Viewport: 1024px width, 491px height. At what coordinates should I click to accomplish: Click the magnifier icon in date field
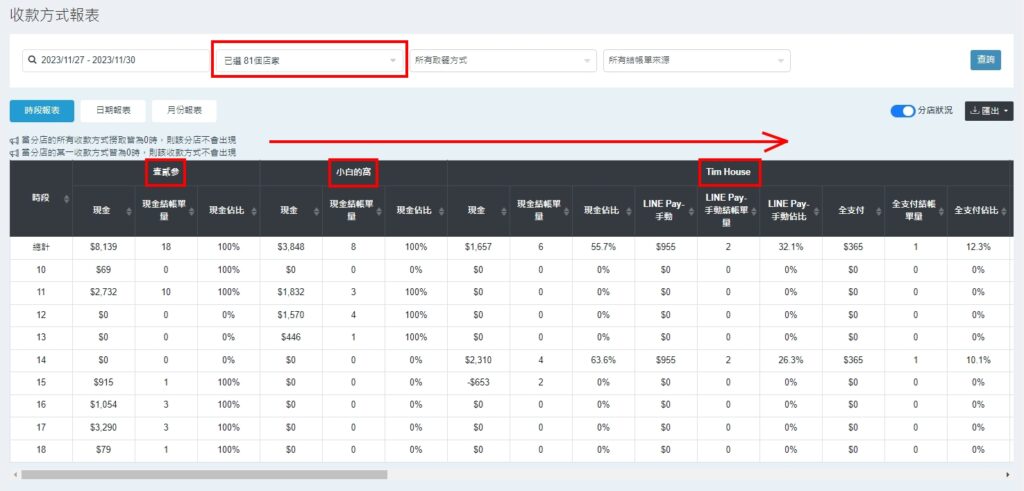pos(33,60)
